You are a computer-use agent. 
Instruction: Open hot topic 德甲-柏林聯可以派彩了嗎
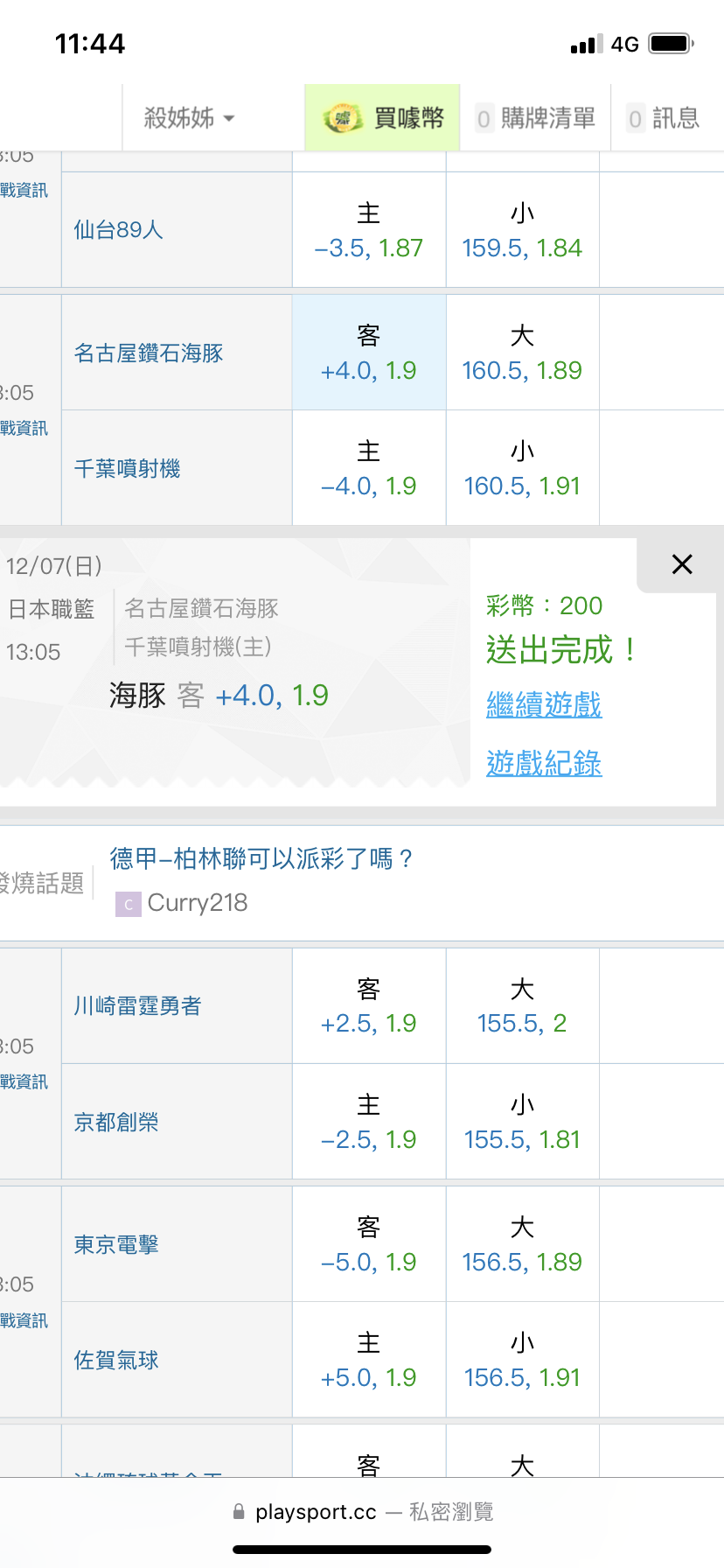(261, 859)
